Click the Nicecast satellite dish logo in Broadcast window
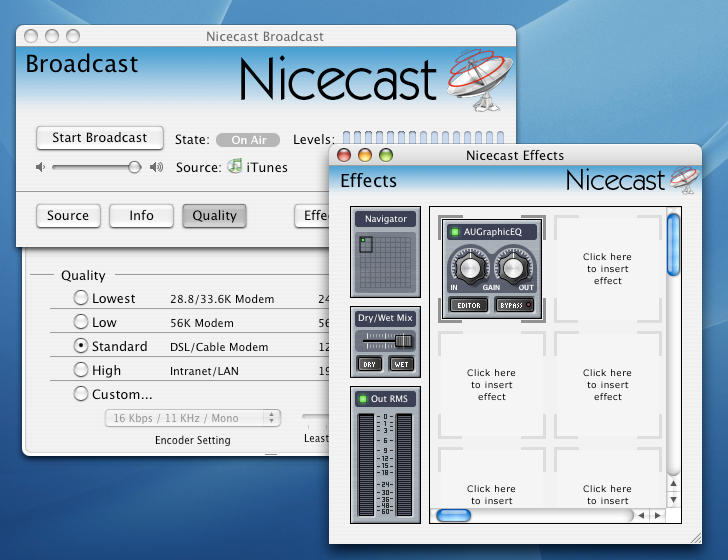728x560 pixels. pos(481,79)
